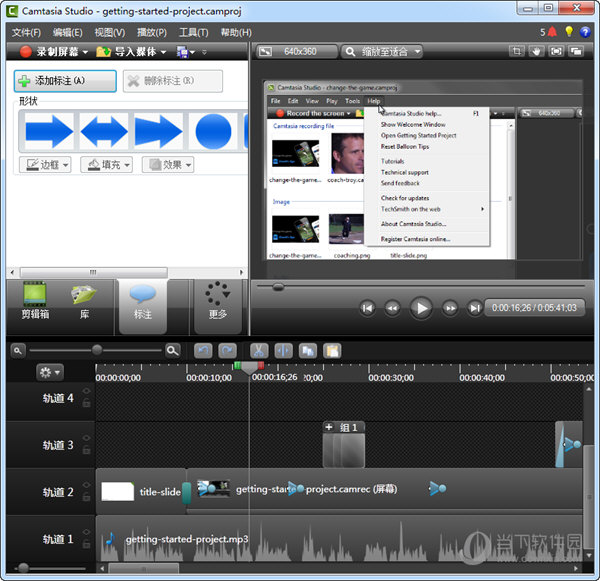Open the Import media (导入媒体) dropdown arrow
The height and width of the screenshot is (581, 600).
click(x=163, y=52)
